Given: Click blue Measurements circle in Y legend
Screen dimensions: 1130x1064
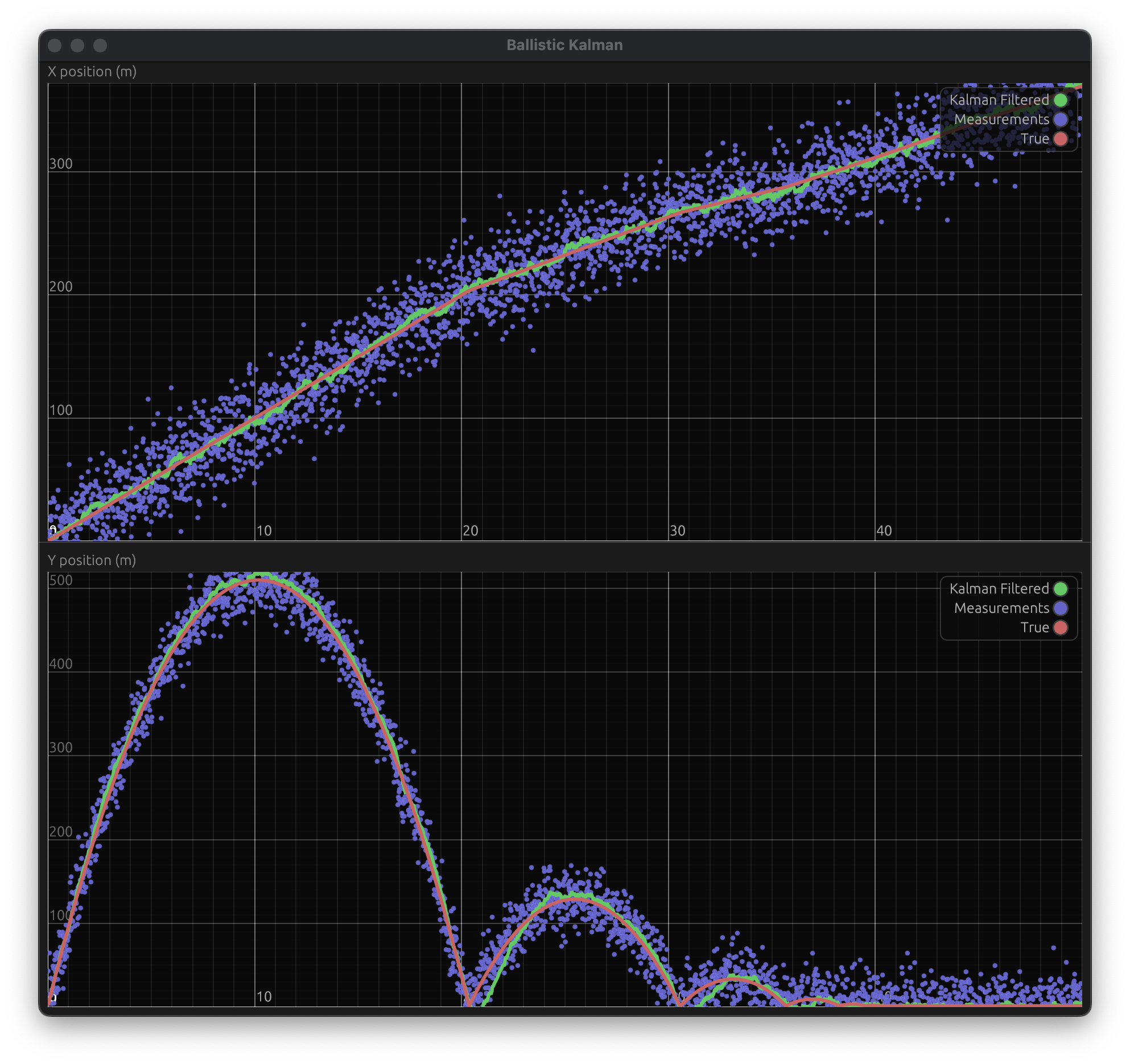Looking at the screenshot, I should pos(1061,608).
